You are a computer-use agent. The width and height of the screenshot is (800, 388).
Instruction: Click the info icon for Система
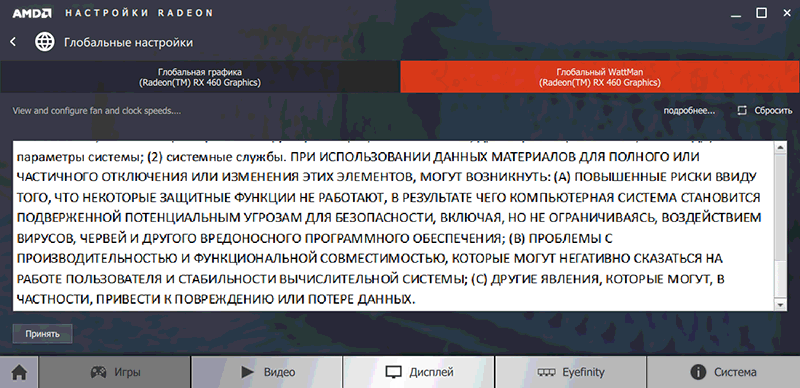click(698, 372)
